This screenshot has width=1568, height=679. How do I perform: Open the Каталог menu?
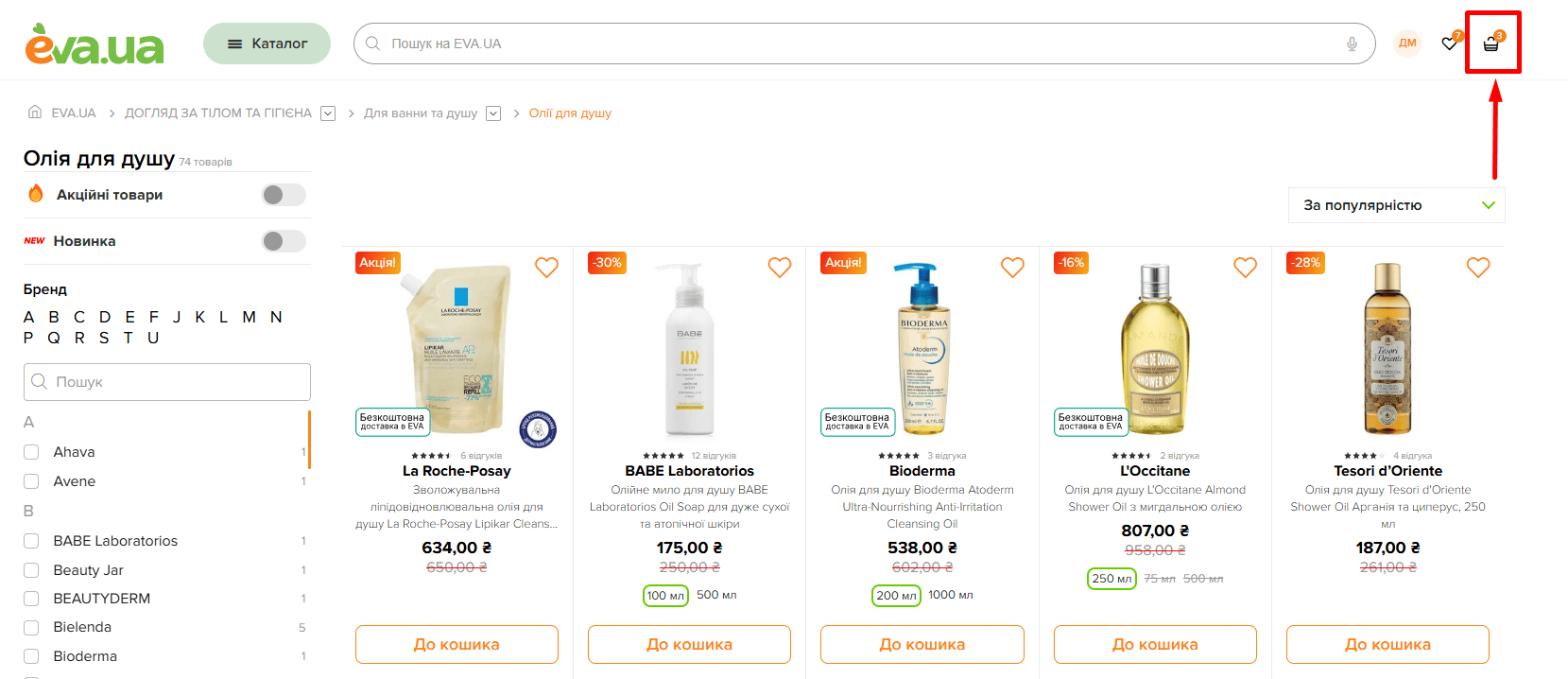click(x=267, y=44)
